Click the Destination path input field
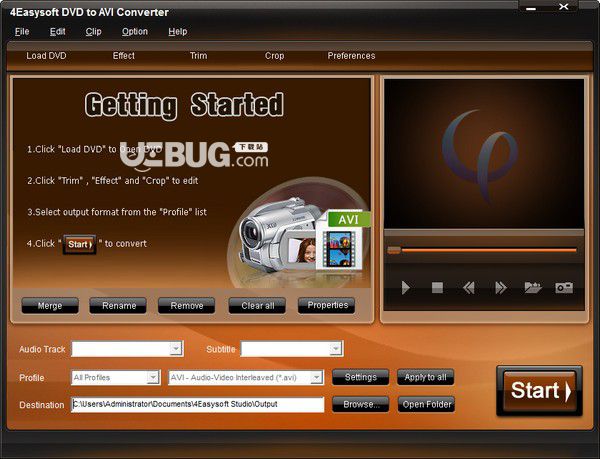This screenshot has height=459, width=600. [x=197, y=404]
